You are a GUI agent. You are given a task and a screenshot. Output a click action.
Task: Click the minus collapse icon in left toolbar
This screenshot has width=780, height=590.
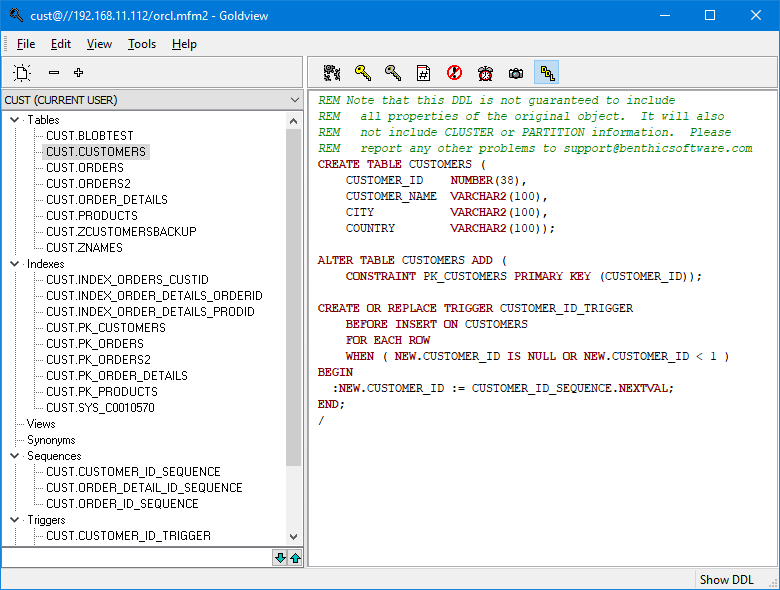(54, 73)
